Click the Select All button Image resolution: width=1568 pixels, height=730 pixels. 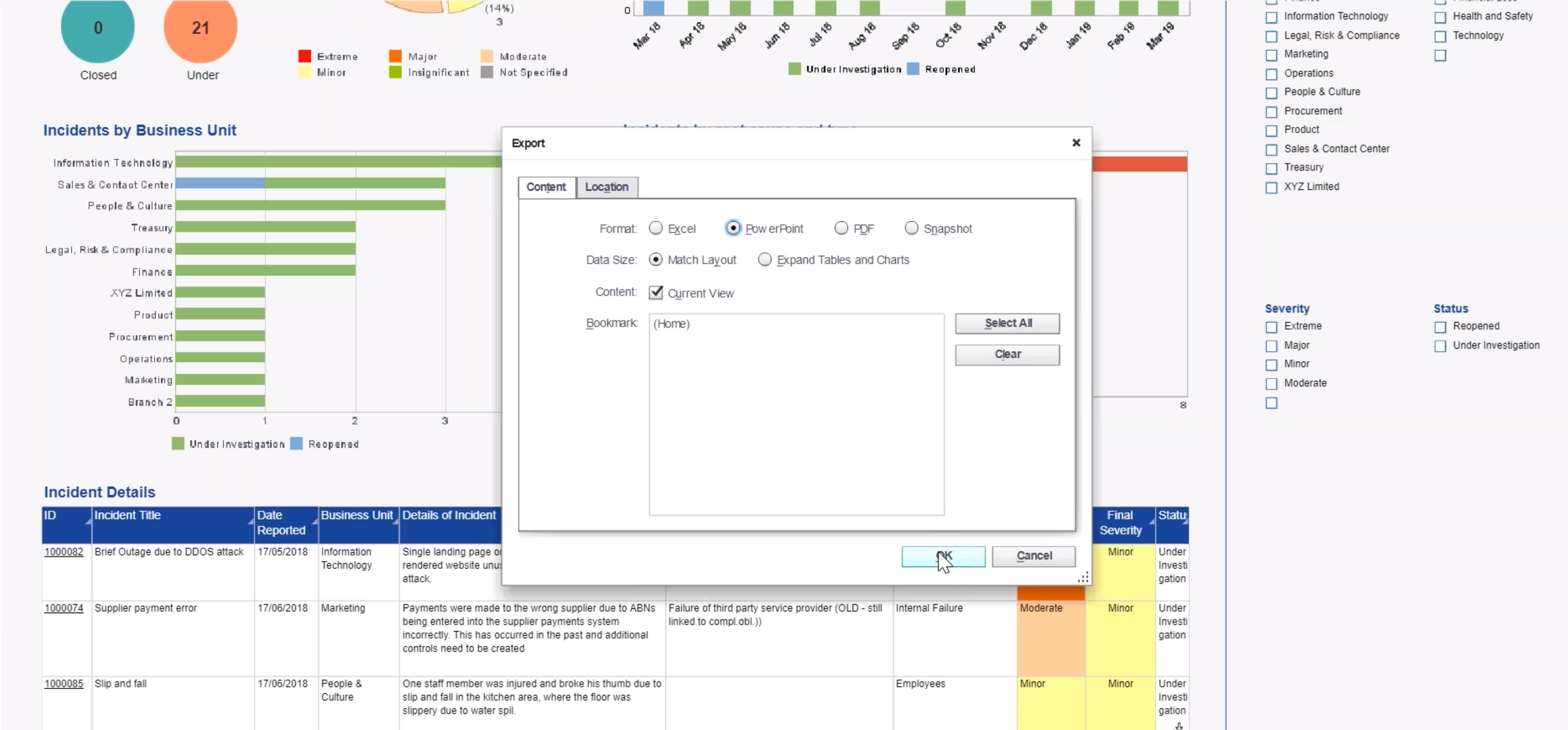point(1007,323)
